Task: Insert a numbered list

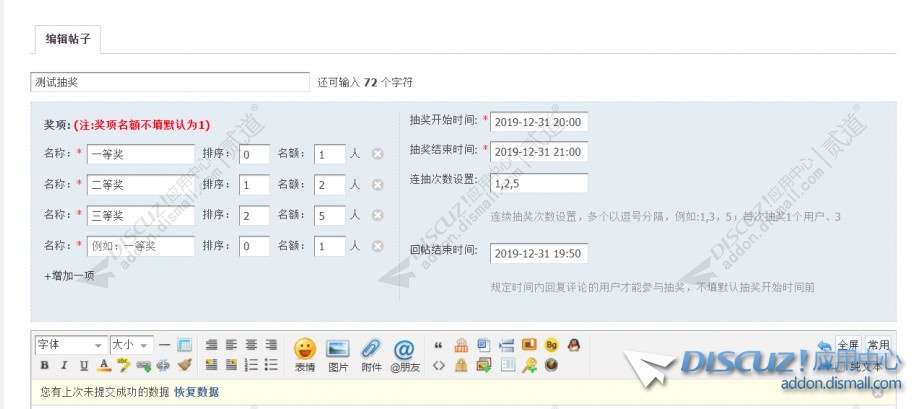Action: pos(251,365)
